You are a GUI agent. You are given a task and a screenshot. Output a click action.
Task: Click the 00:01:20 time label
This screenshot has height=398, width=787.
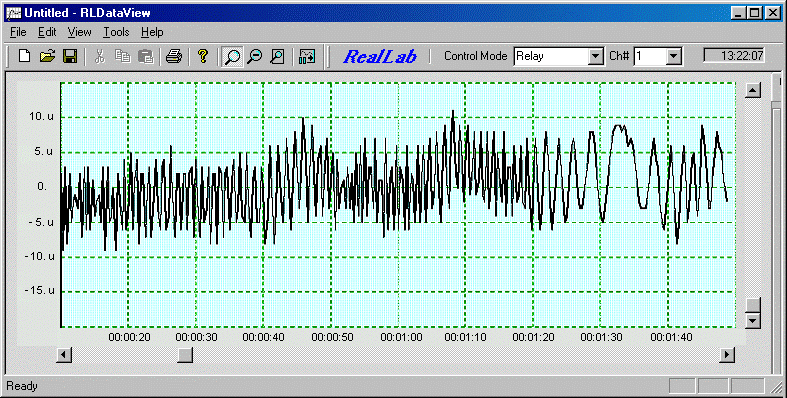coord(533,337)
